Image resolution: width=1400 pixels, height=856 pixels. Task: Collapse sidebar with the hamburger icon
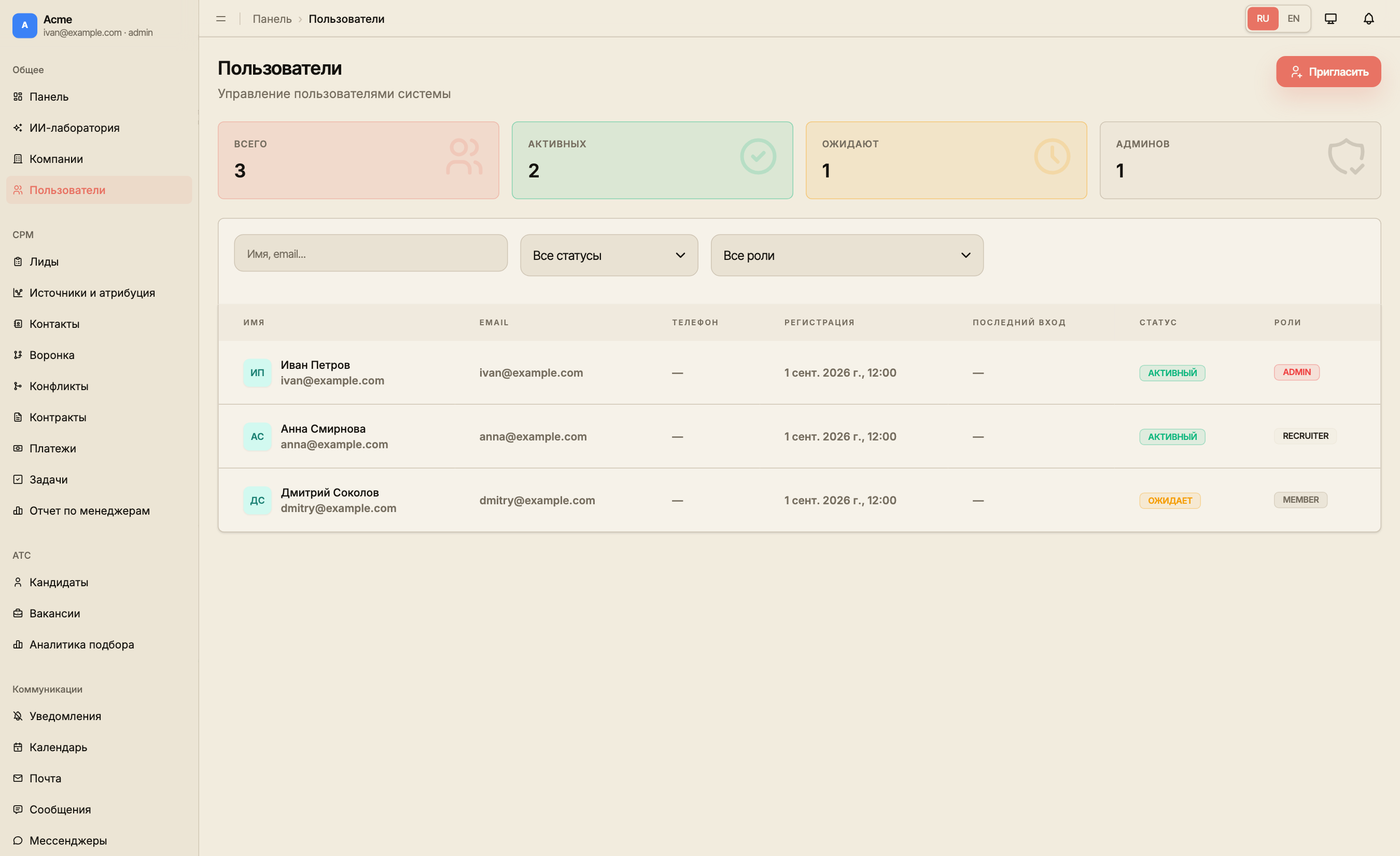click(x=221, y=19)
